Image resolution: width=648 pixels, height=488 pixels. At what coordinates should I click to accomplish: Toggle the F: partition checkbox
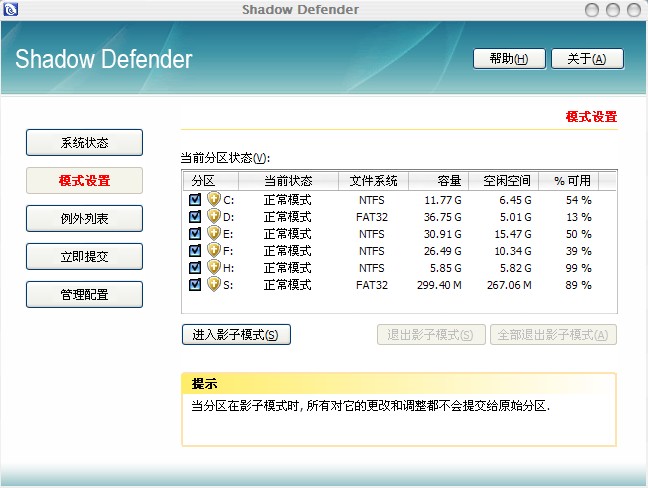[x=195, y=250]
